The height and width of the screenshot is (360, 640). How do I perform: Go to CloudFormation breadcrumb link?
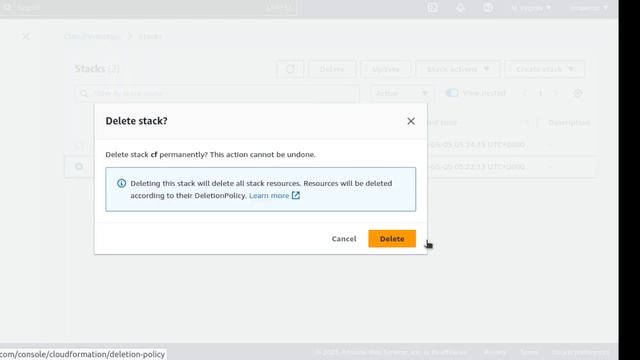[x=92, y=36]
